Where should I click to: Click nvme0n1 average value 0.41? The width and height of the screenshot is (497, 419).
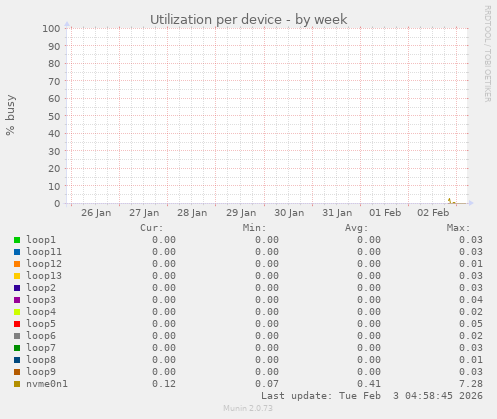tap(369, 384)
